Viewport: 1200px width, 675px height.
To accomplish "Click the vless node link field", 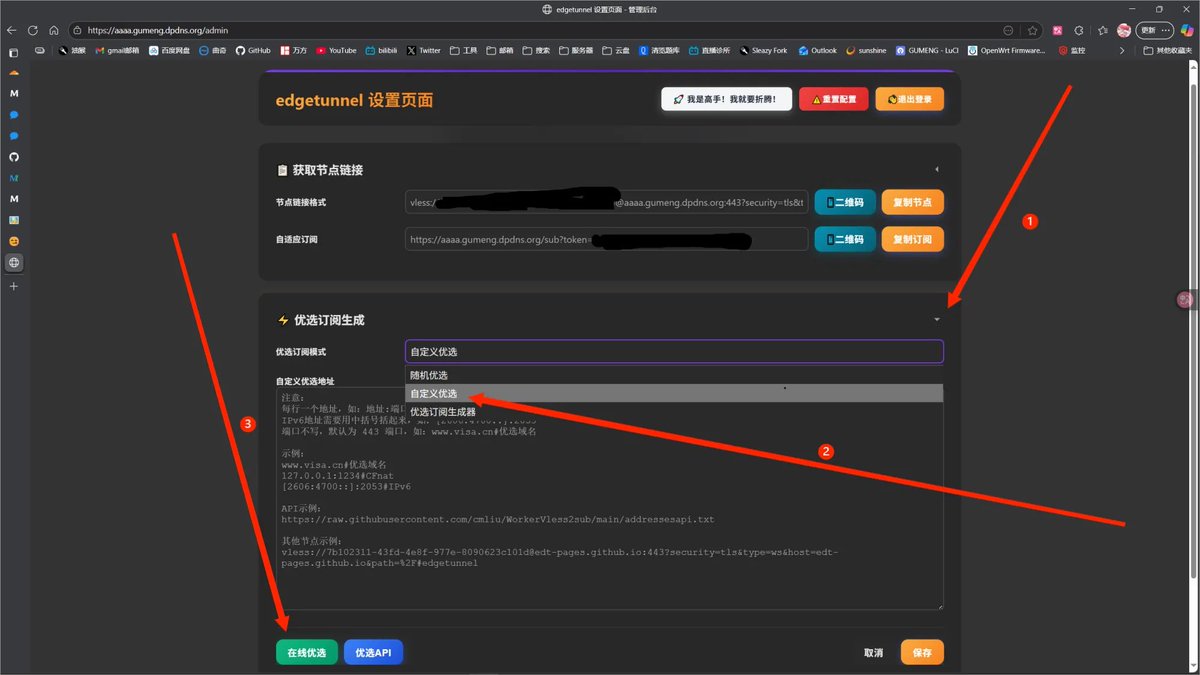I will [x=606, y=202].
